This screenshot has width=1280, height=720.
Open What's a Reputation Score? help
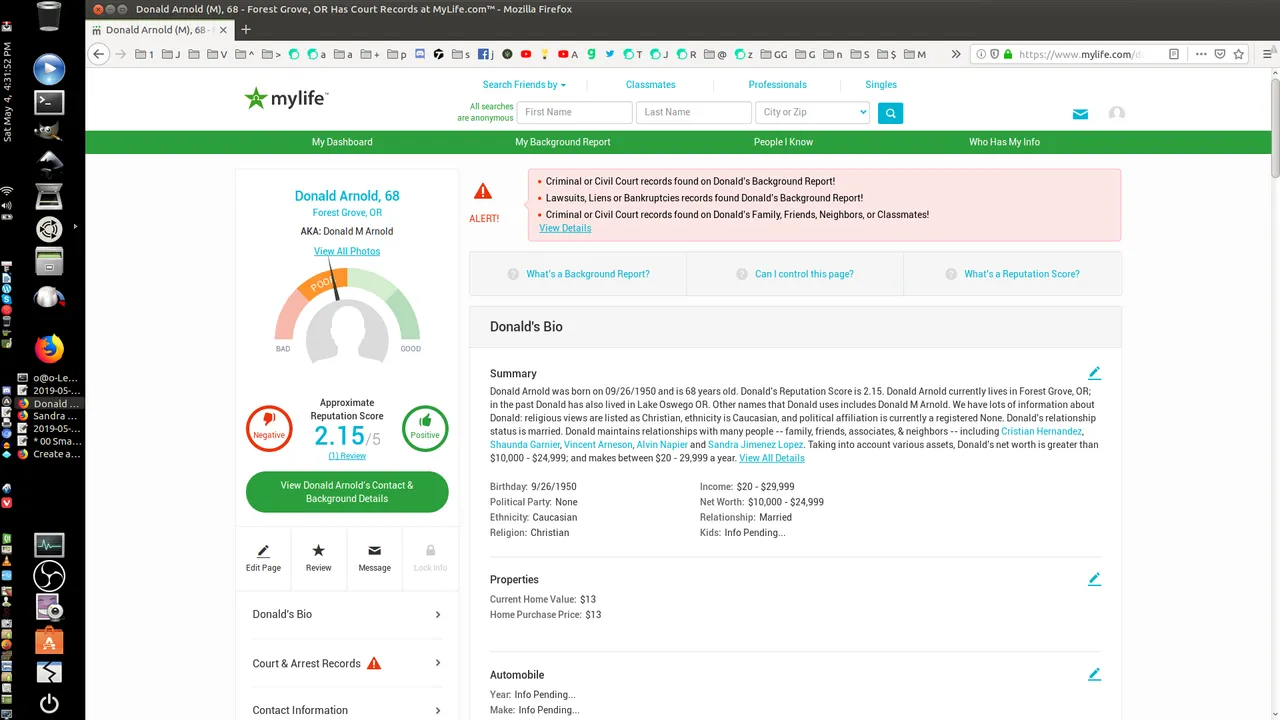pyautogui.click(x=1012, y=274)
